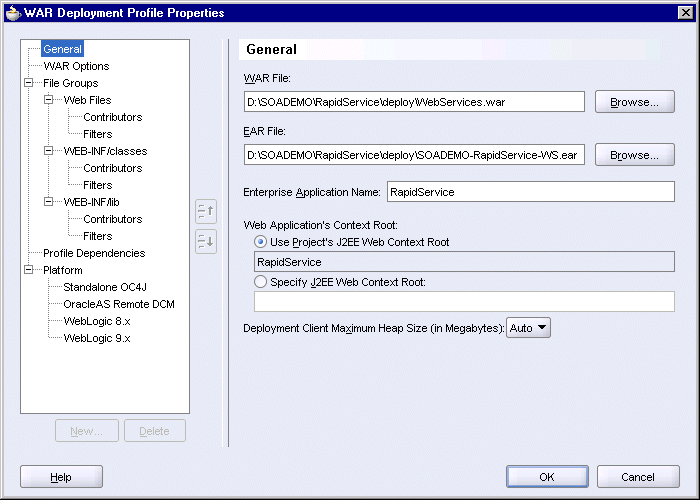Open the Maximum Heap Size Auto dropdown
The height and width of the screenshot is (500, 700).
[x=528, y=328]
